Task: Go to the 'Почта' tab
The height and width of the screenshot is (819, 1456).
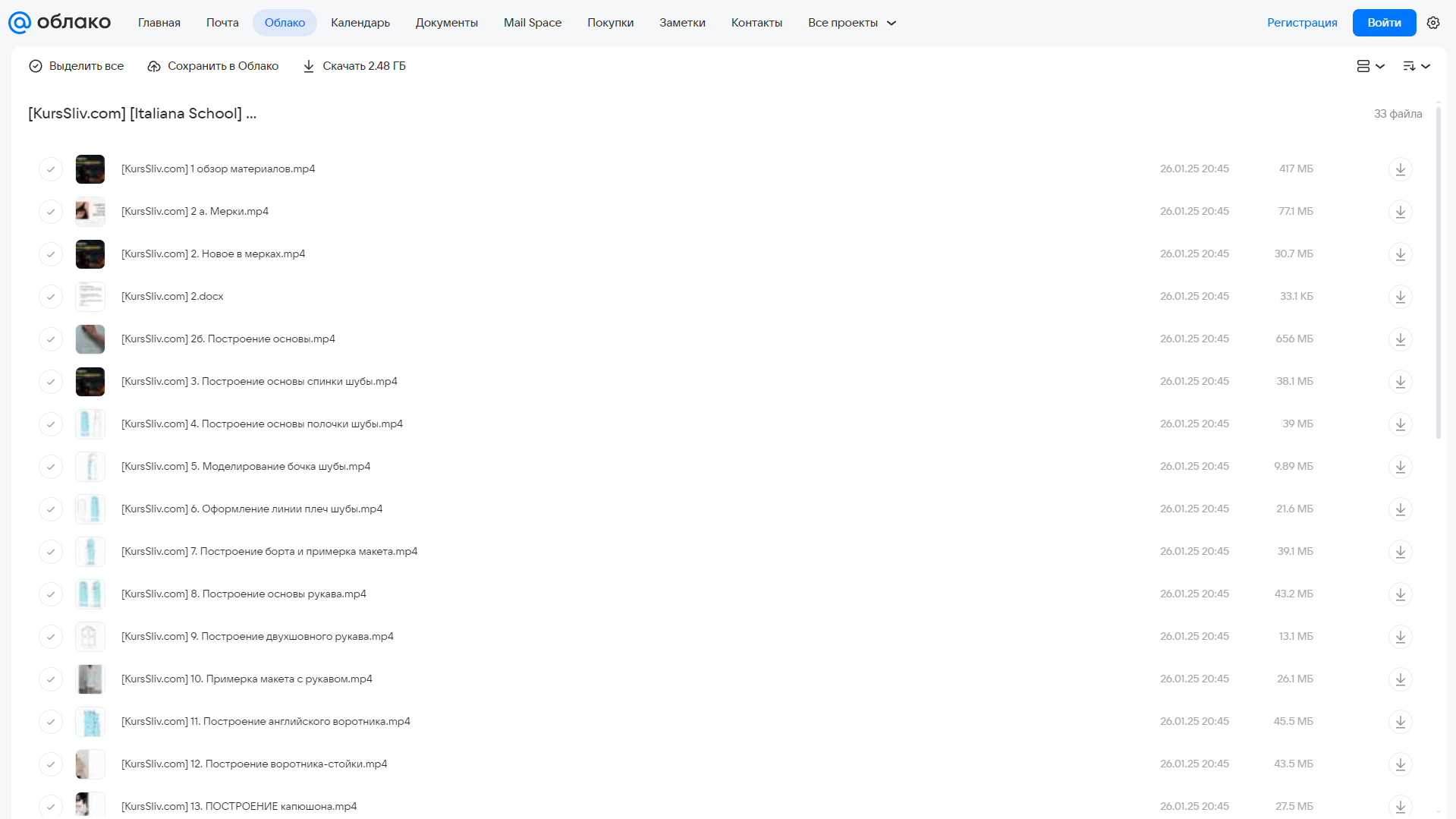Action: coord(222,23)
